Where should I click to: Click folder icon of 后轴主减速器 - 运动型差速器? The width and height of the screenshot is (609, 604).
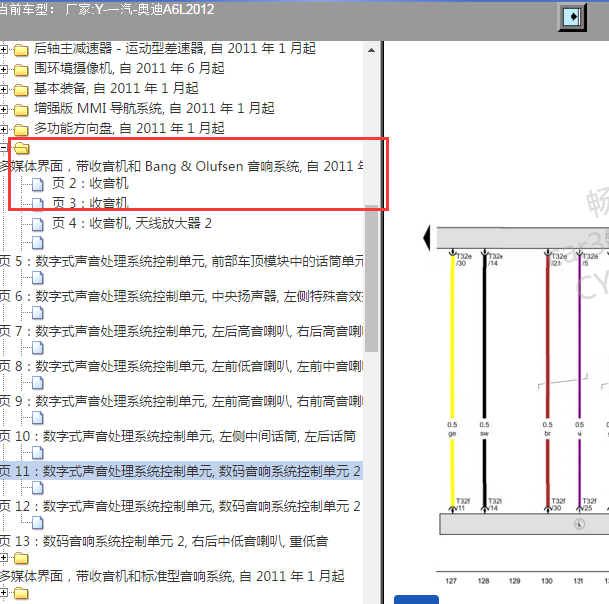pyautogui.click(x=21, y=50)
